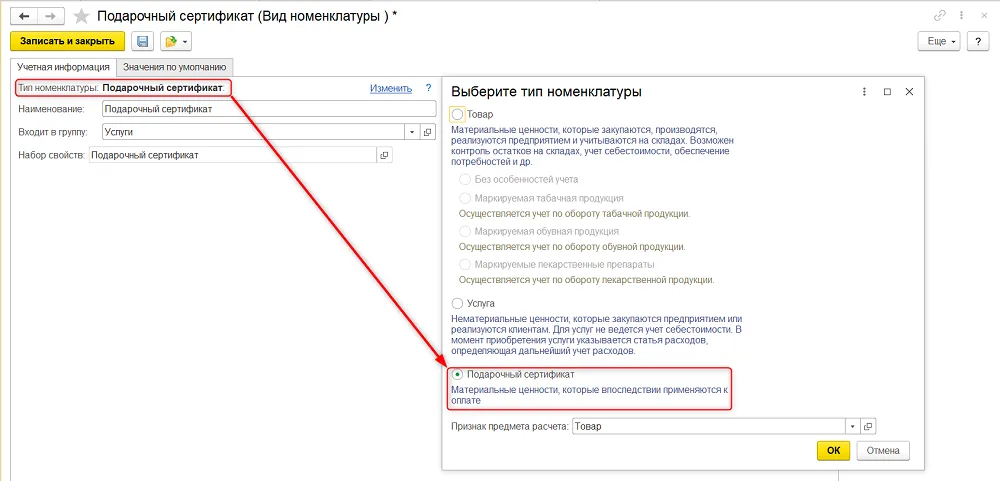The image size is (1000, 481).
Task: Open the Набор свойств item card
Action: pos(385,155)
